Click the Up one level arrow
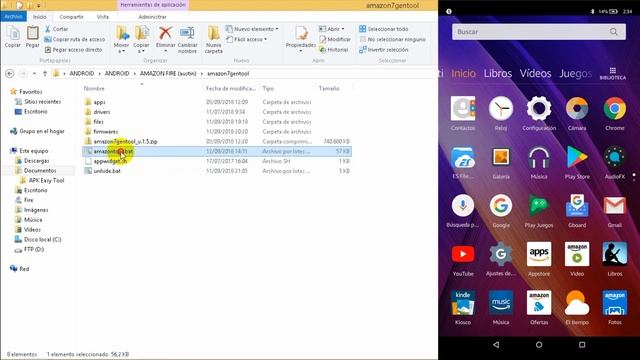This screenshot has height=360, width=640. coord(45,73)
